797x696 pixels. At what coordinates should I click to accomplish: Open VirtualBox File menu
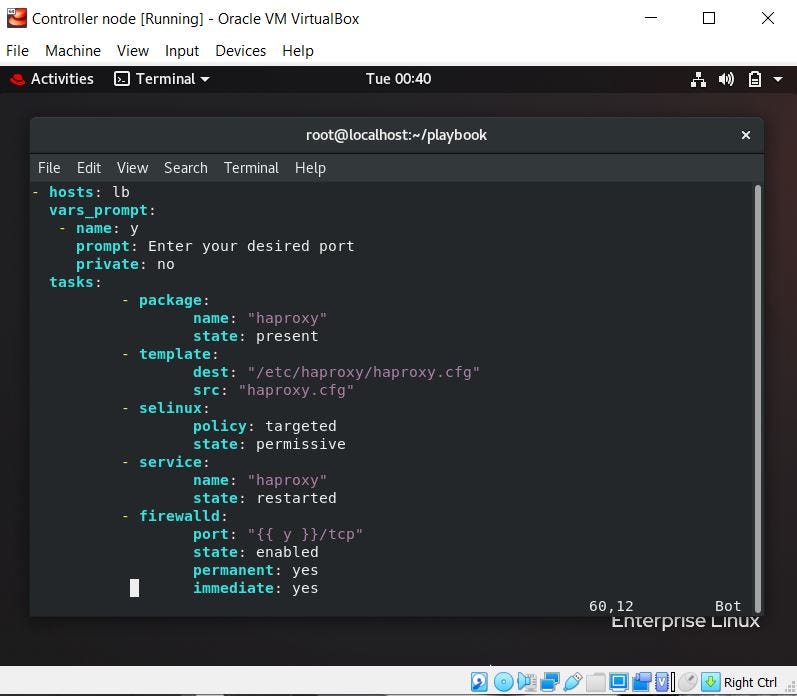pyautogui.click(x=17, y=51)
